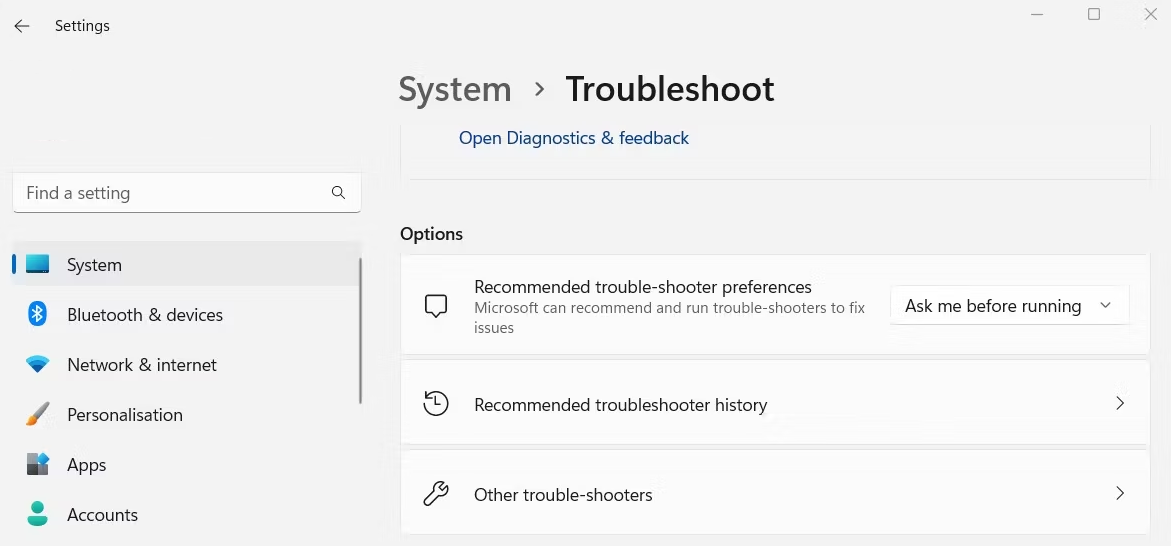This screenshot has height=546, width=1171.
Task: Open the 'Ask me before running' dropdown
Action: [x=1009, y=306]
